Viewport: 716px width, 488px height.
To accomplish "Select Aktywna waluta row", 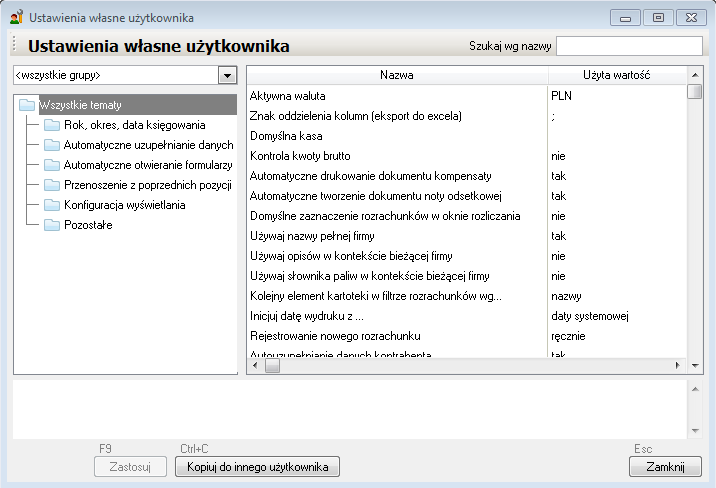I will coord(466,96).
